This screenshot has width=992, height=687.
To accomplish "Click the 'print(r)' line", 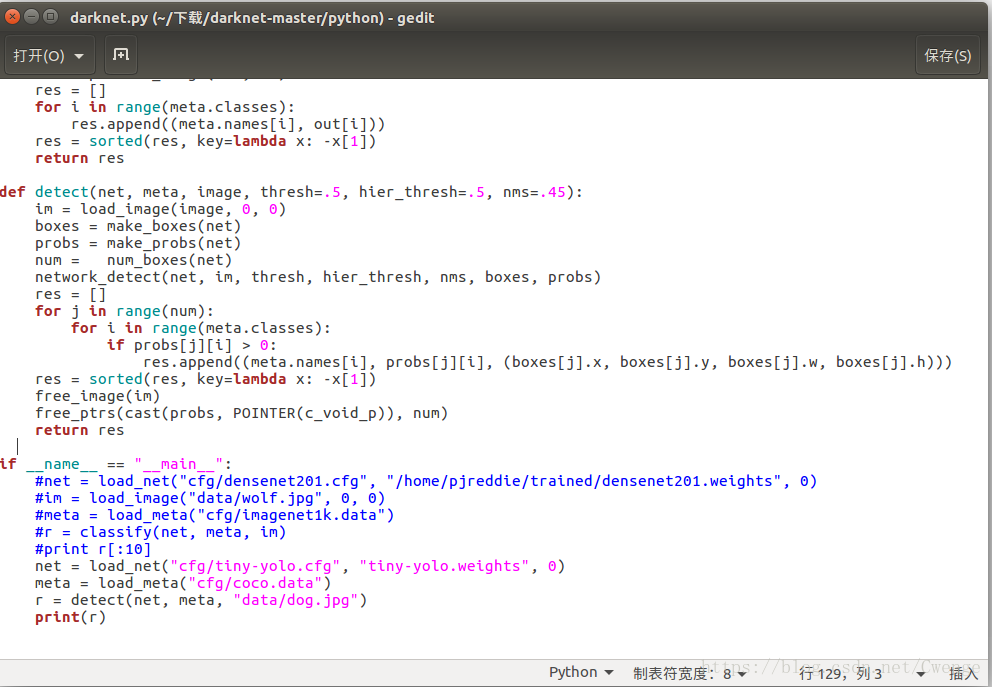I will [x=70, y=618].
